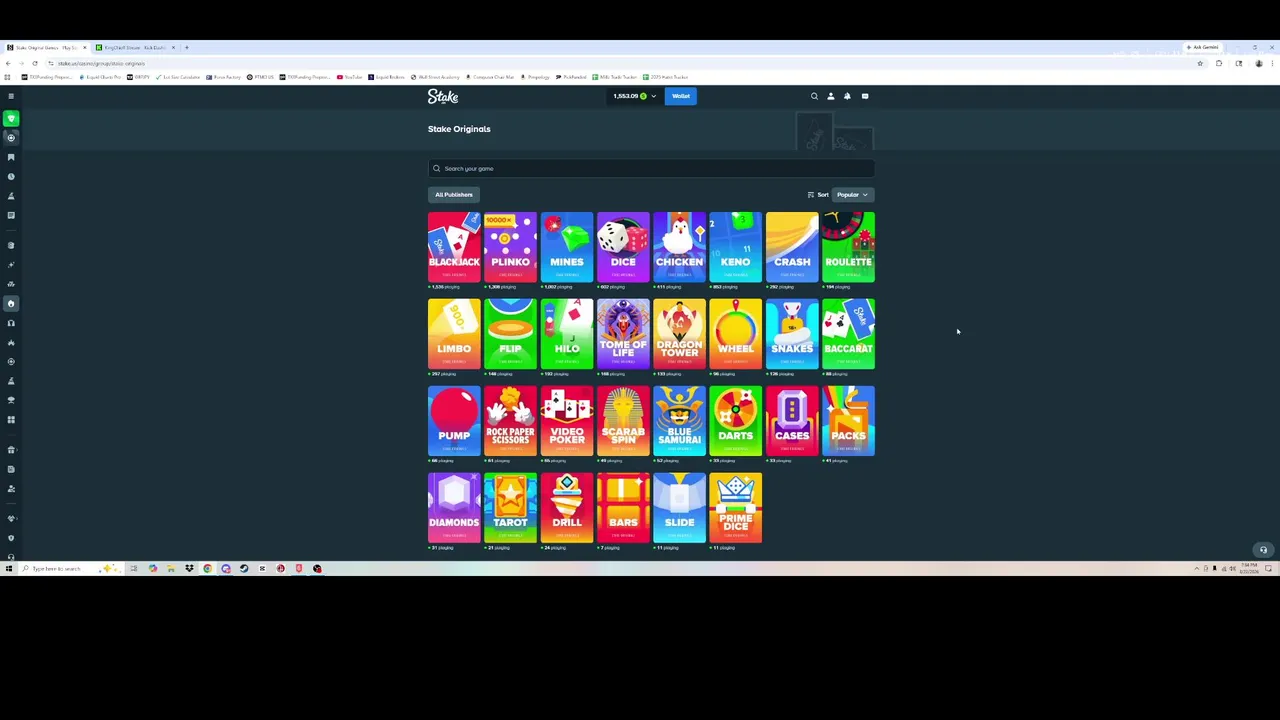Open the hamburger menu in the Stake sidebar

coord(11,96)
